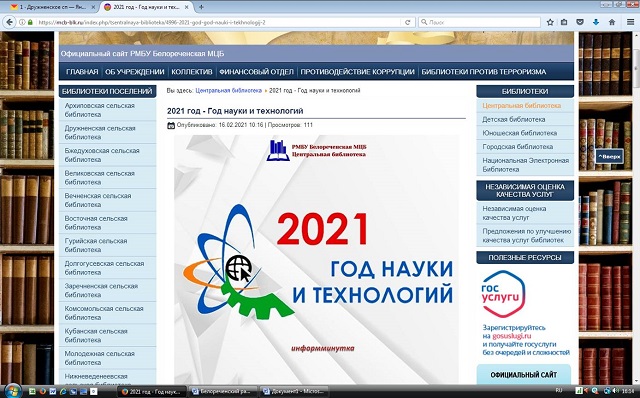Open Кубанская сельская библиотека link

pos(96,335)
